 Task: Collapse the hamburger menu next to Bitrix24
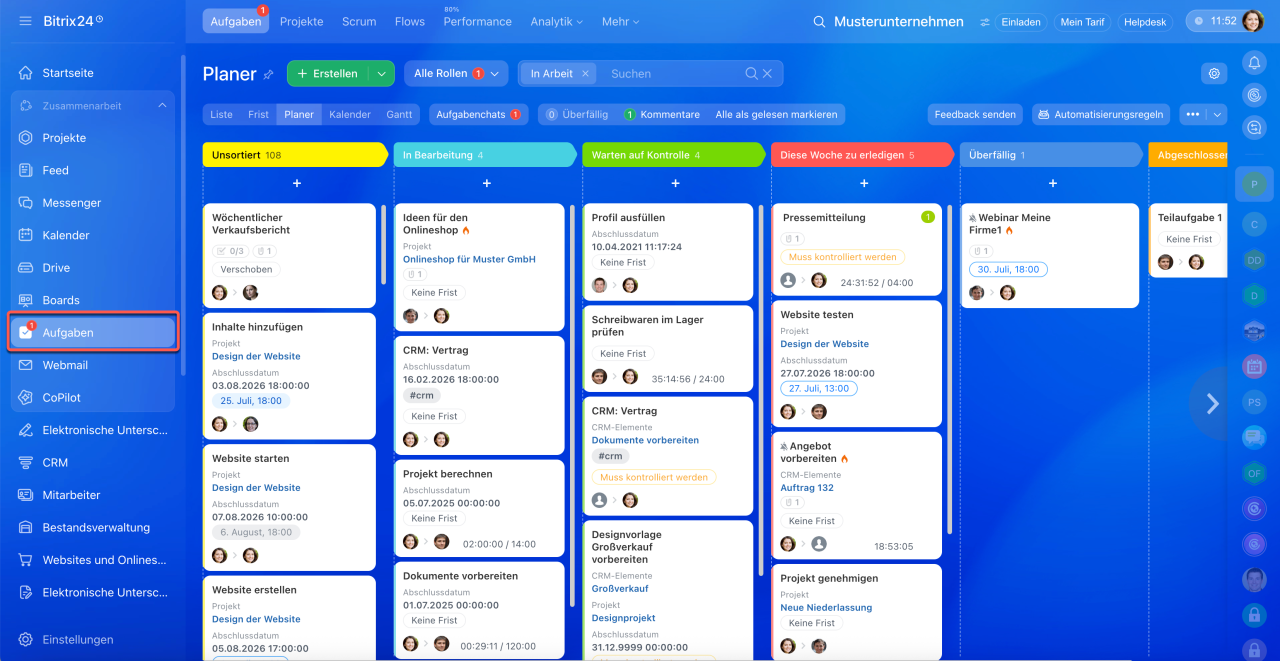point(25,21)
